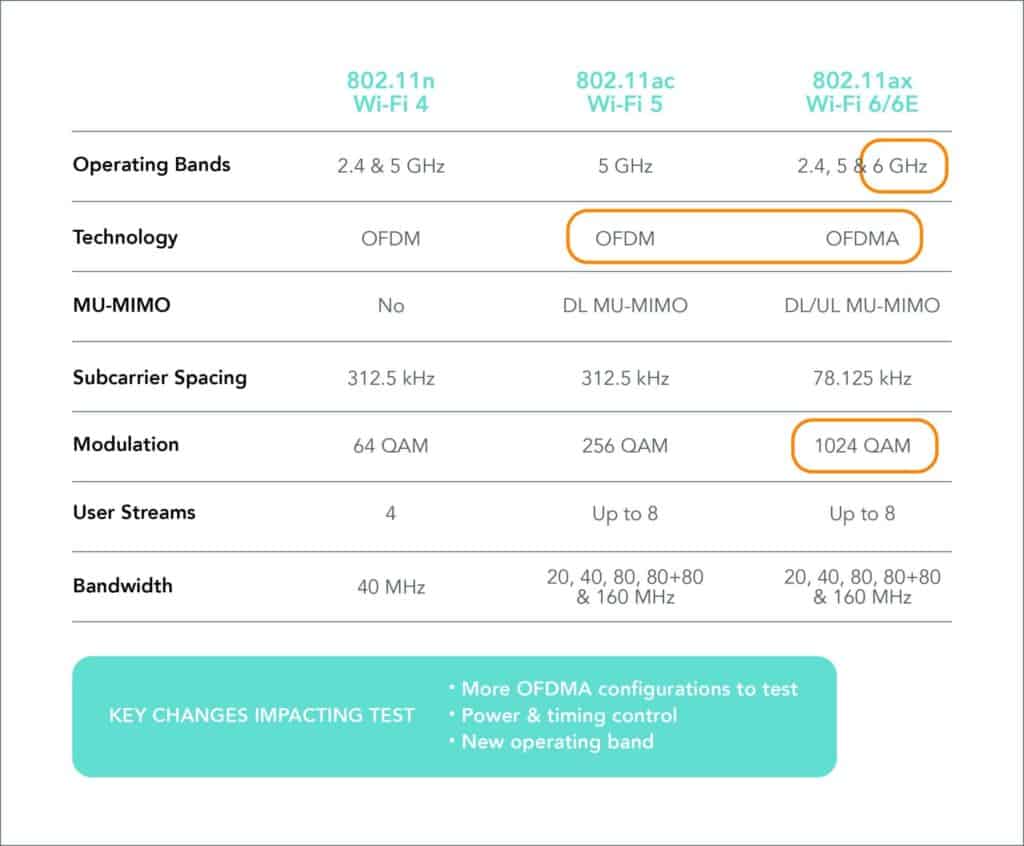Click the 802.11ax Wi-Fi 6/6E column header

862,92
